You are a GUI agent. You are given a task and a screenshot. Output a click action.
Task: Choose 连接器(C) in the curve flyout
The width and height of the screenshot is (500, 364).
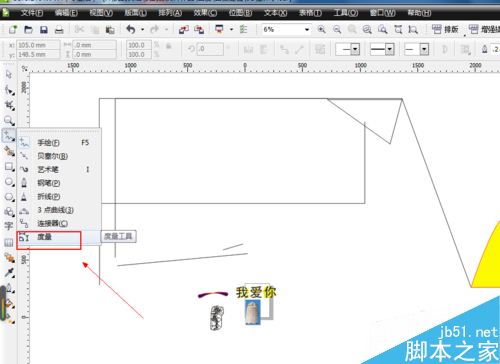coord(59,223)
